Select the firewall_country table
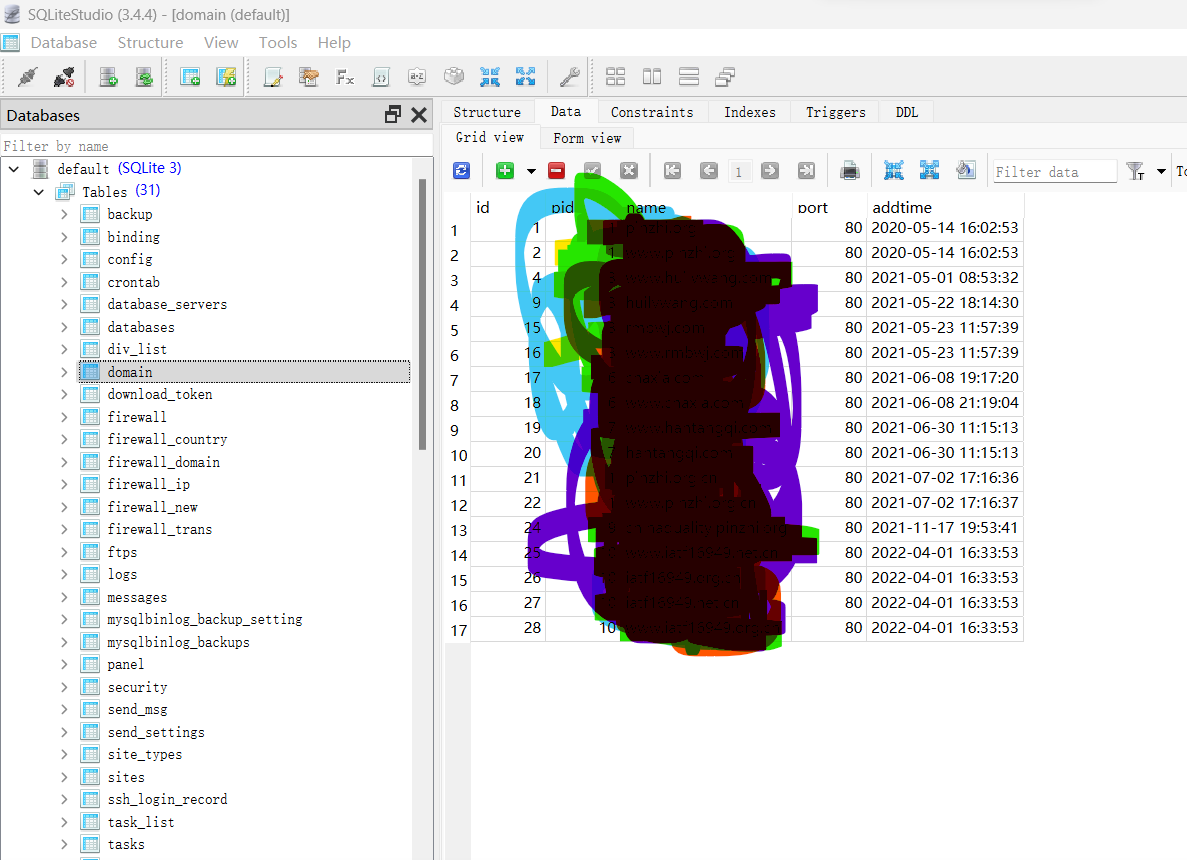The width and height of the screenshot is (1187, 860). (167, 439)
